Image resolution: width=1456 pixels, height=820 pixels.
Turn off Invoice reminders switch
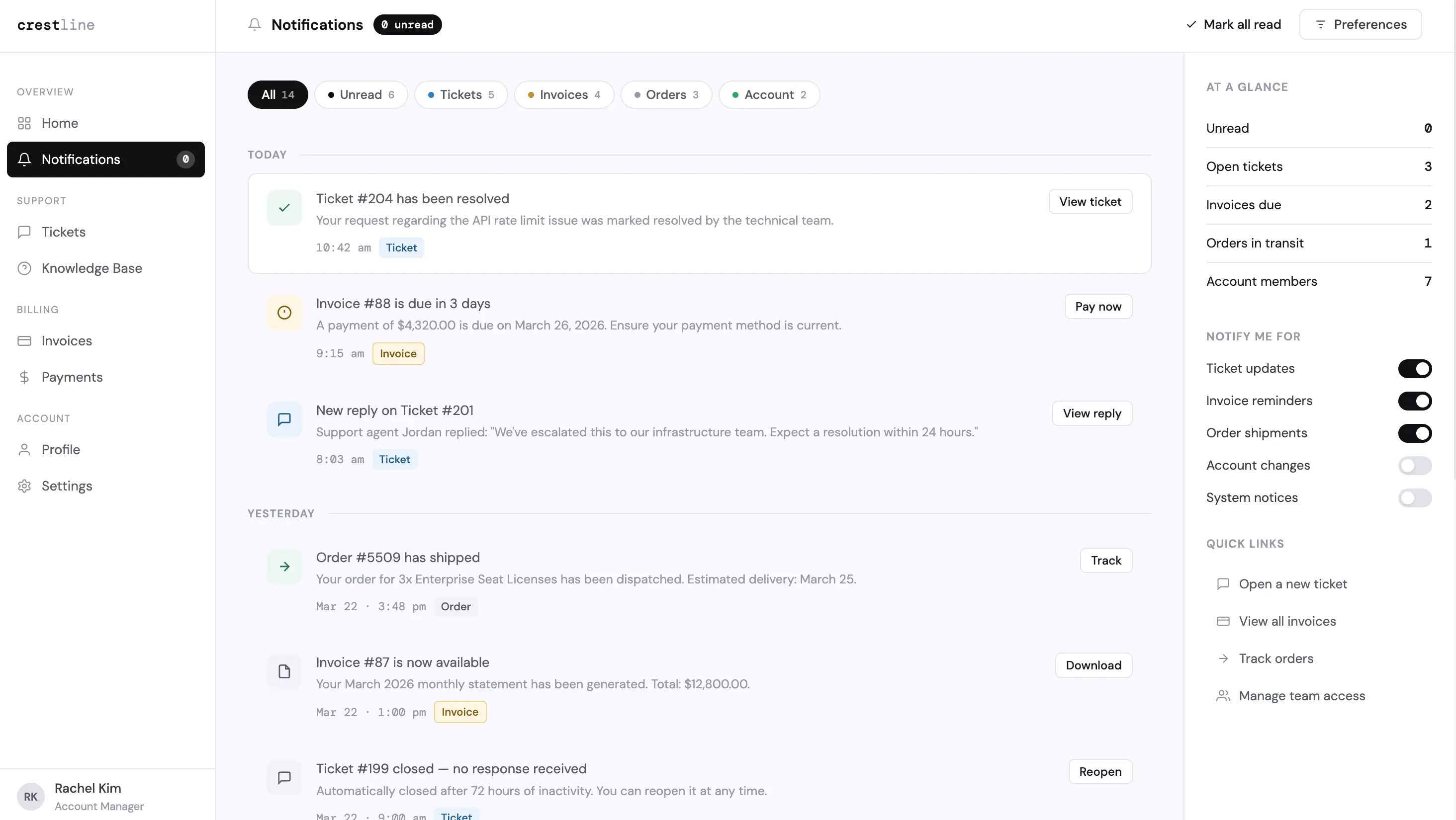[1415, 401]
